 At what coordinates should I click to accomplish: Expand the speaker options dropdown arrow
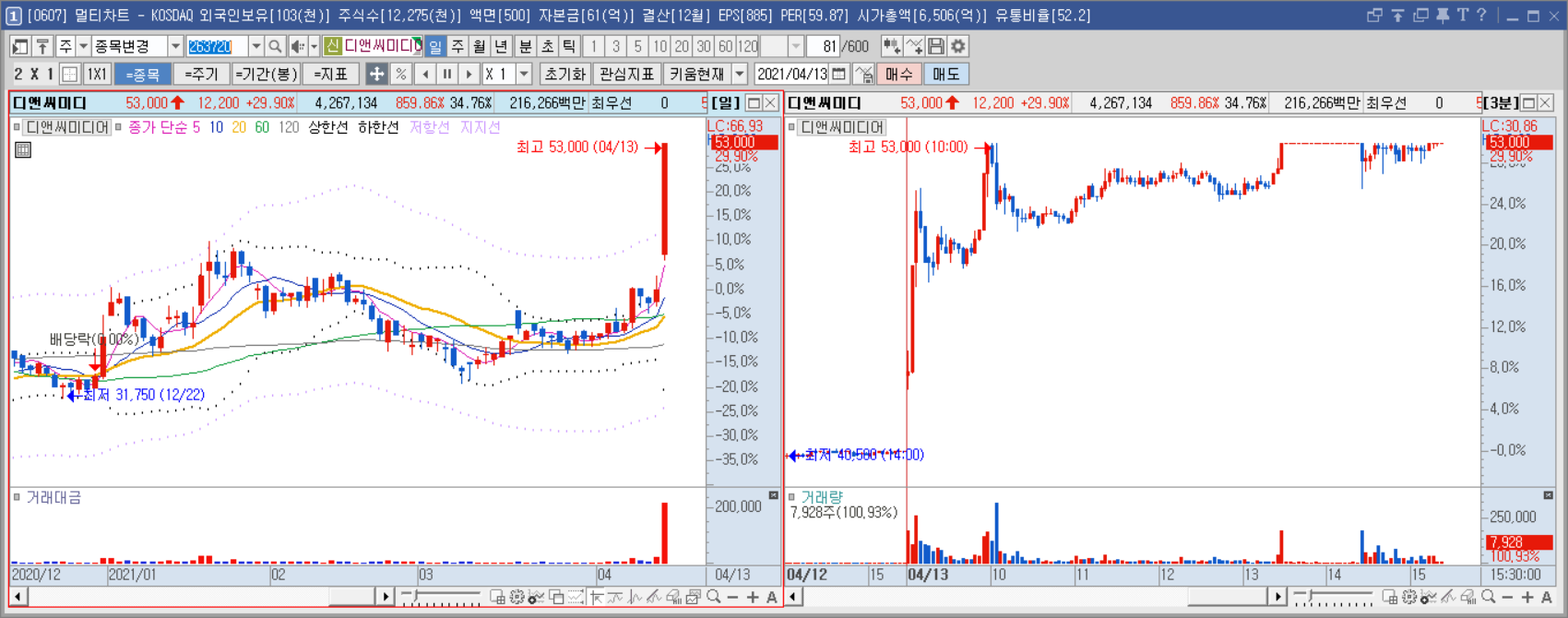(314, 46)
